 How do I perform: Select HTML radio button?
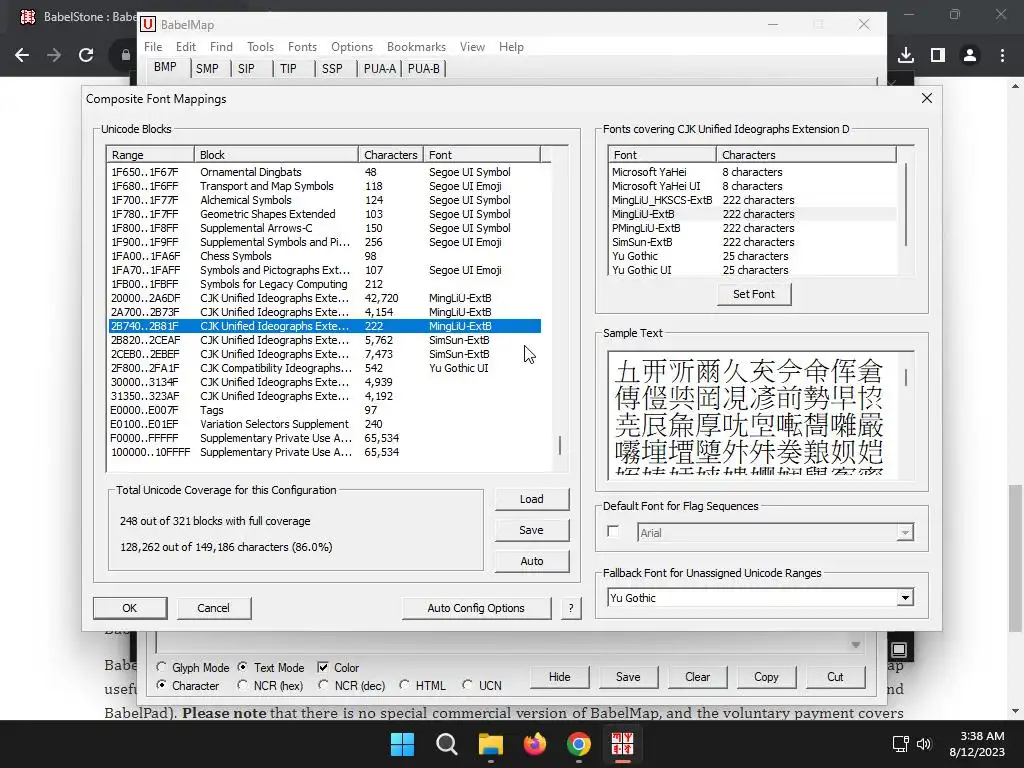405,686
